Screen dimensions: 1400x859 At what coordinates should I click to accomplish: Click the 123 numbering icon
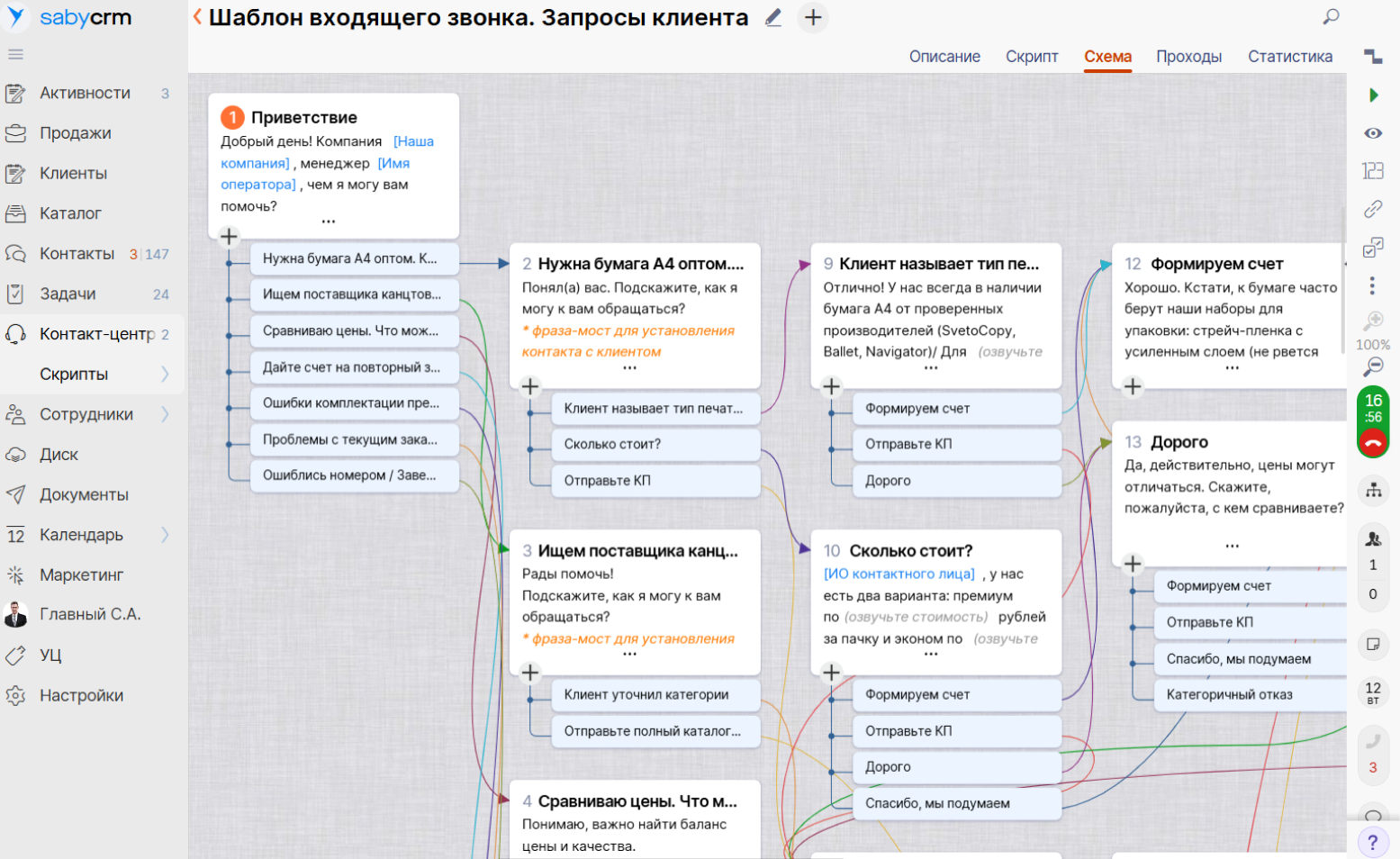click(1373, 171)
